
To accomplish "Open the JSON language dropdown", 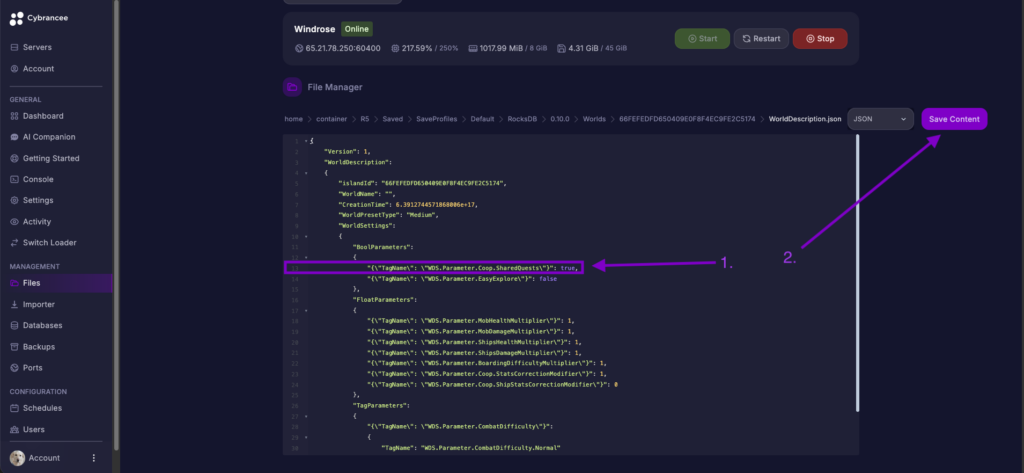I will (x=880, y=119).
